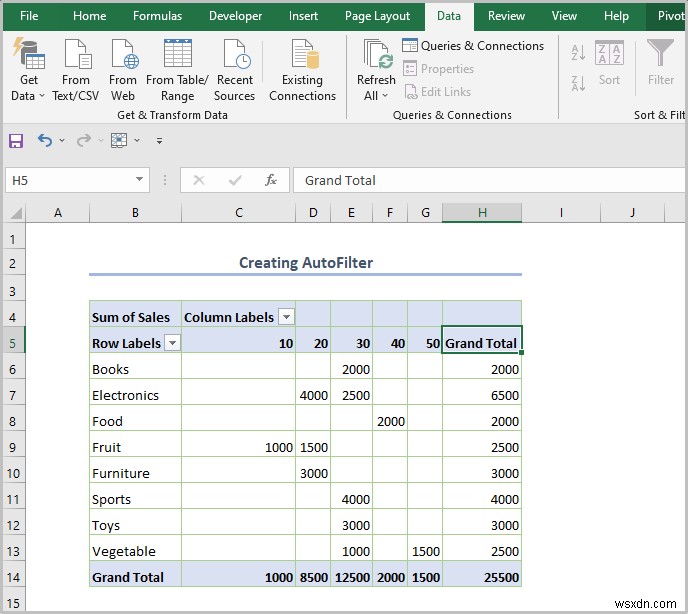This screenshot has height=614, width=688.
Task: Open the Sort dialog
Action: 609,64
